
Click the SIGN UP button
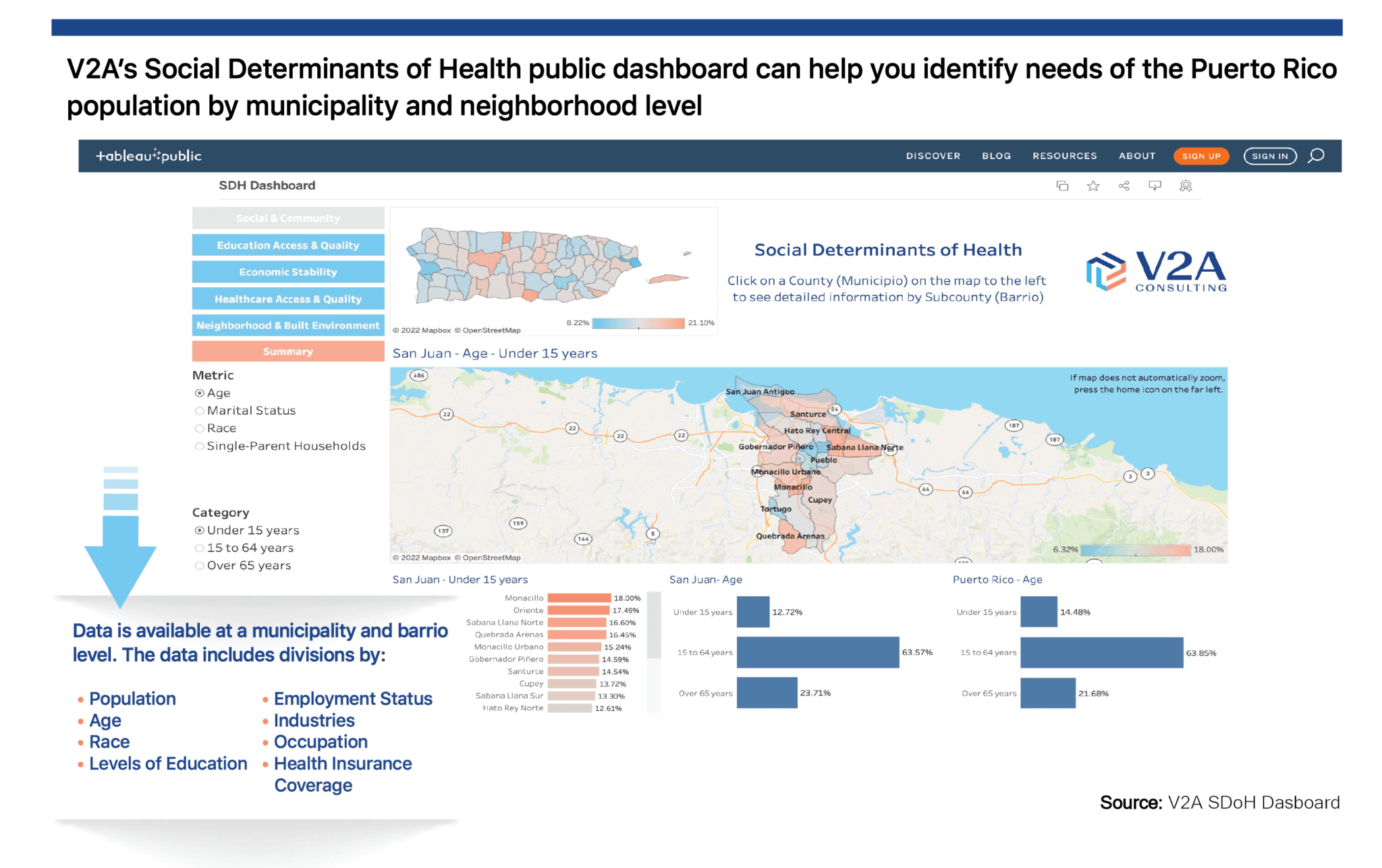(1201, 156)
